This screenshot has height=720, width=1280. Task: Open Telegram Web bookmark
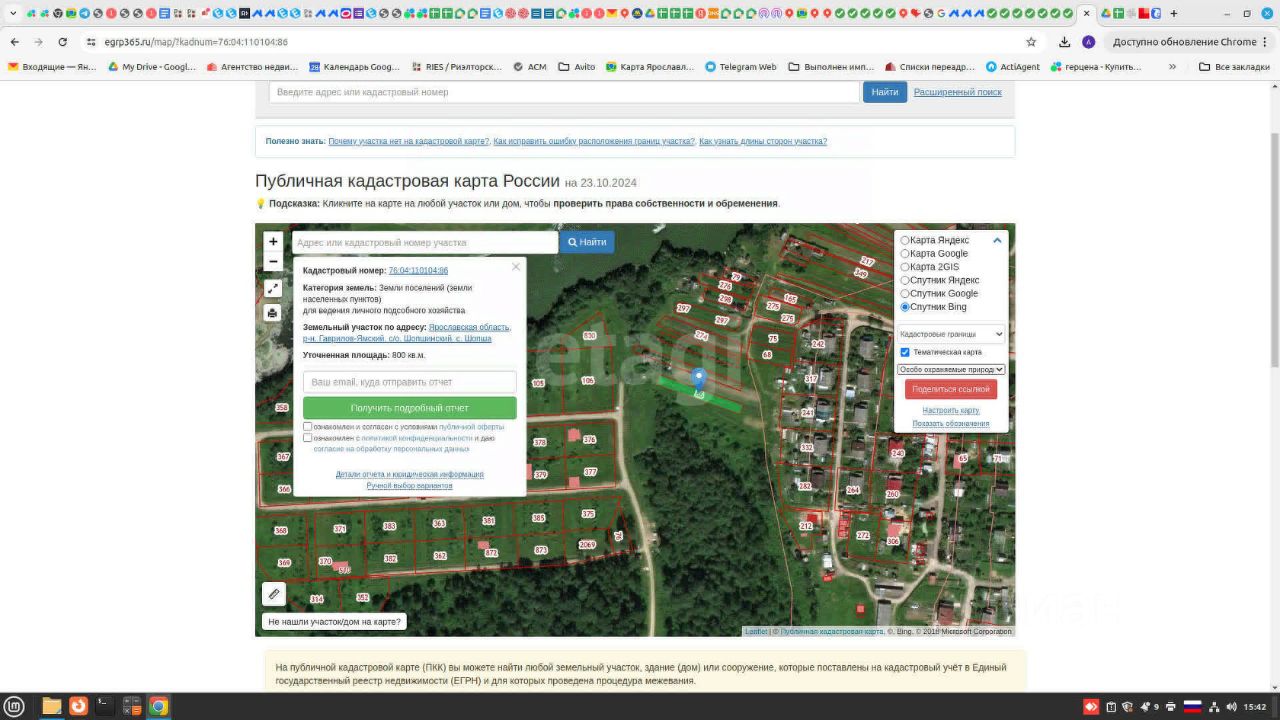coord(739,67)
